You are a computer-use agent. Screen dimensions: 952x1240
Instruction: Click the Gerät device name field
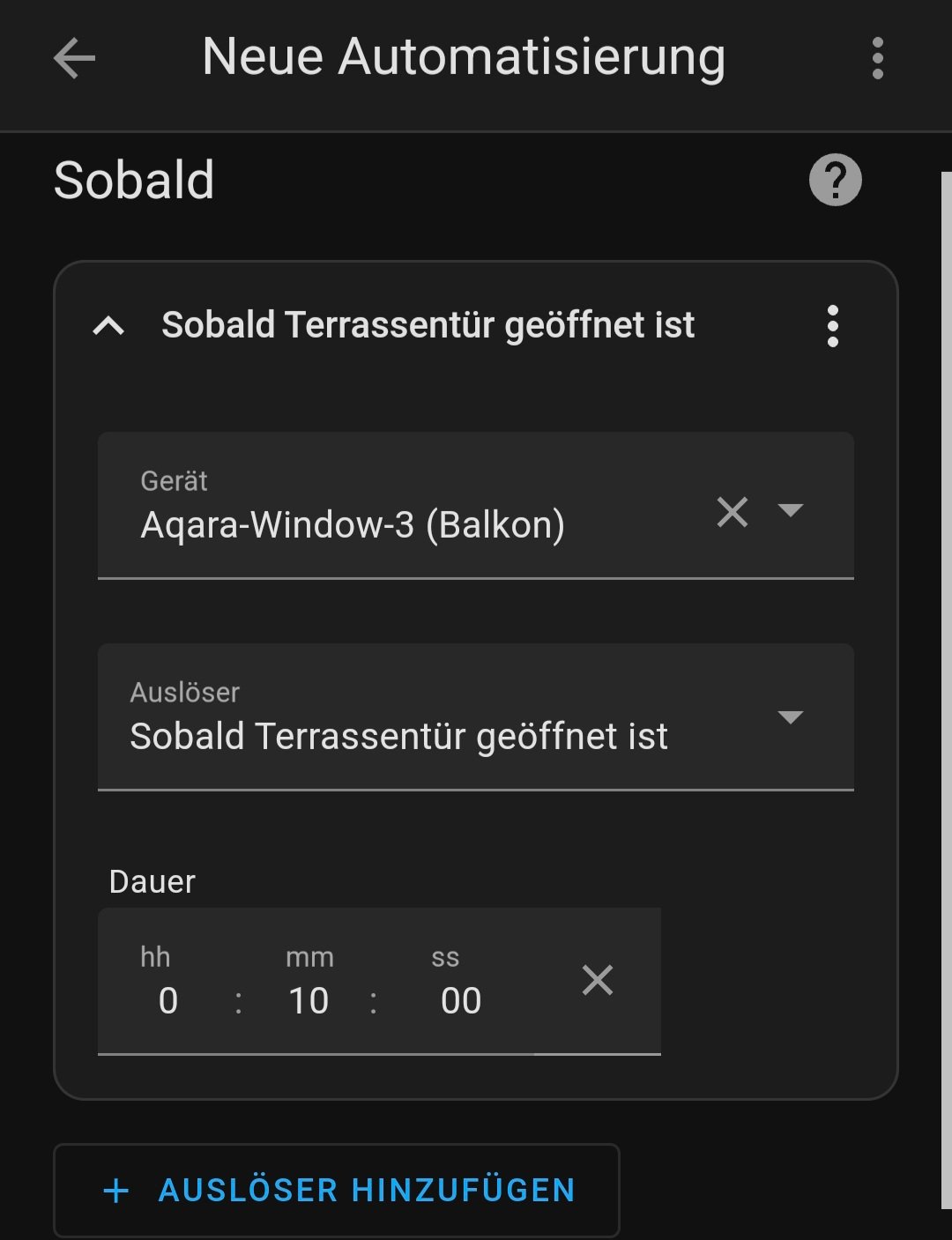click(x=353, y=525)
